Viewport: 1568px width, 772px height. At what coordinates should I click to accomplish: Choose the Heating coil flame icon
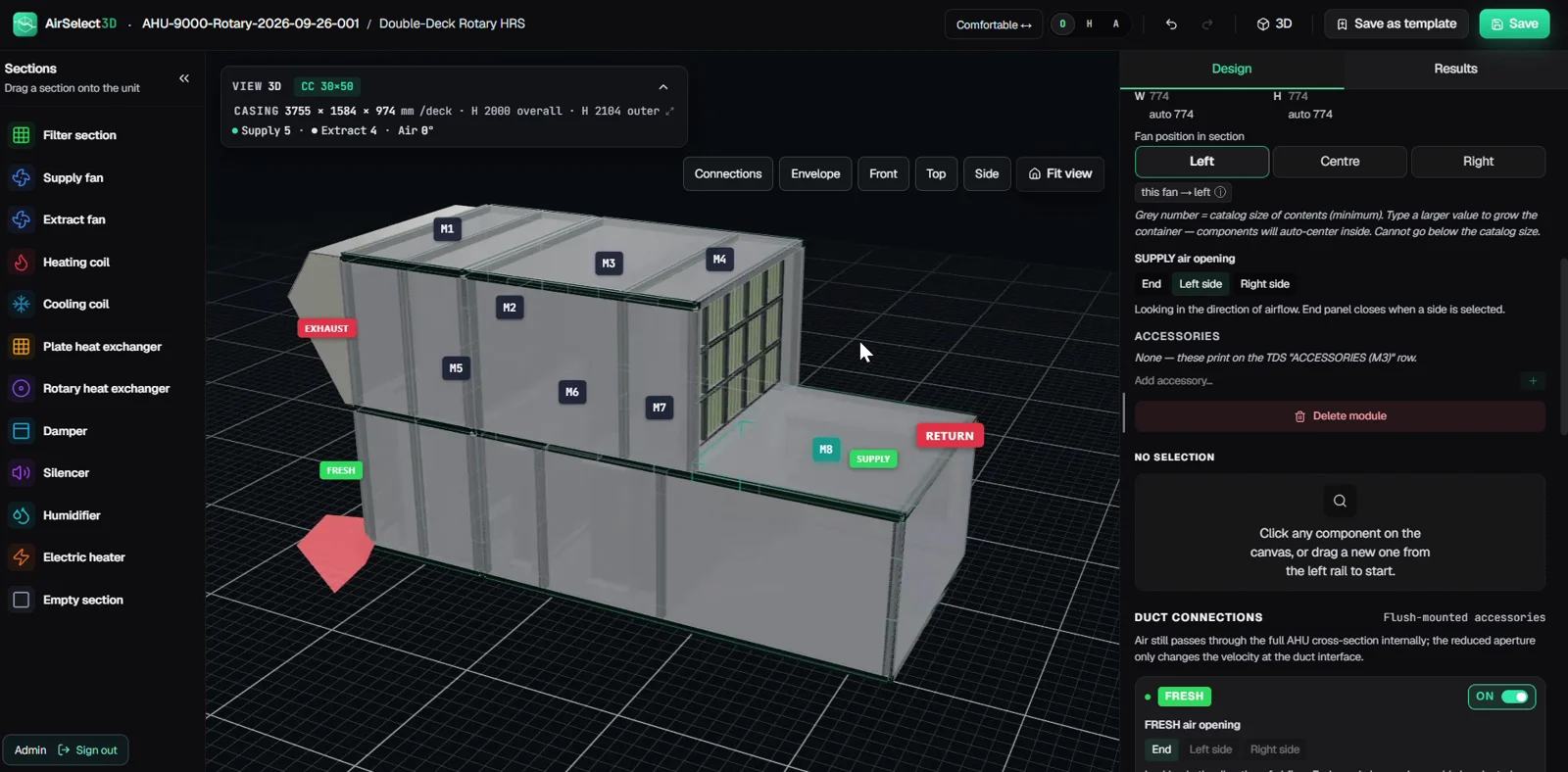(22, 263)
